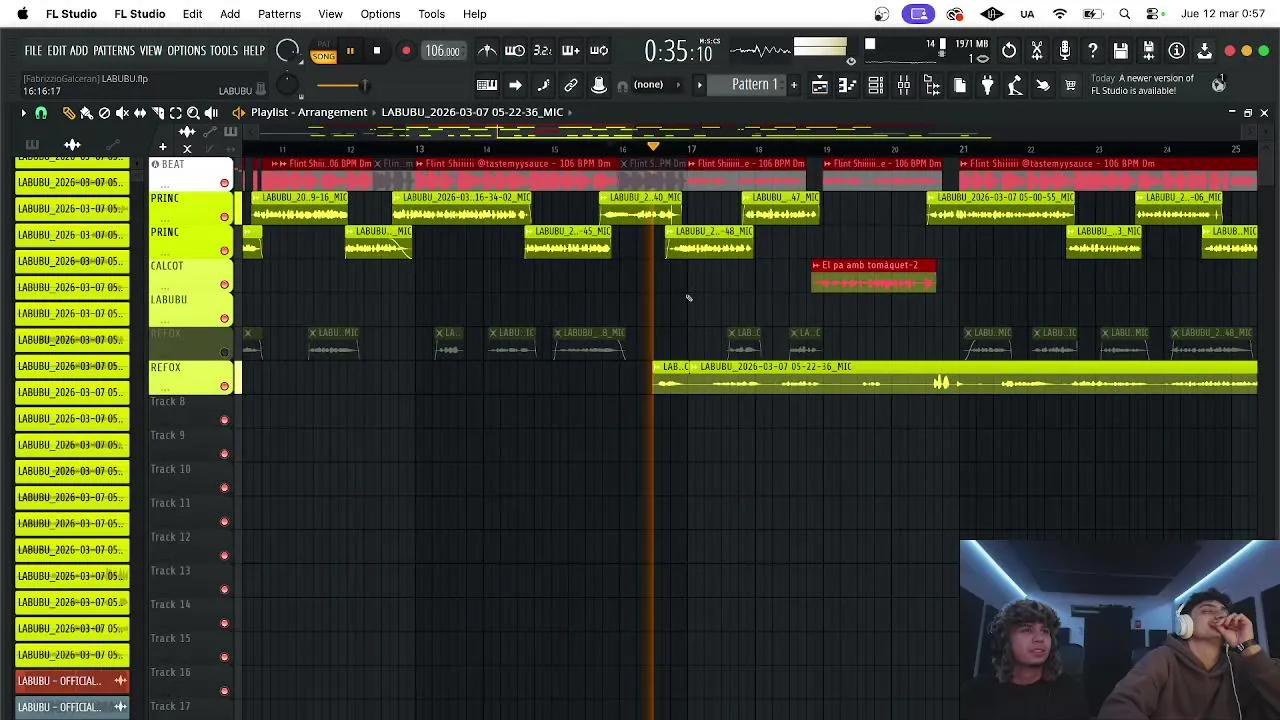The image size is (1280, 720).
Task: Open the FILE menu in FL toolbar
Action: tap(33, 51)
